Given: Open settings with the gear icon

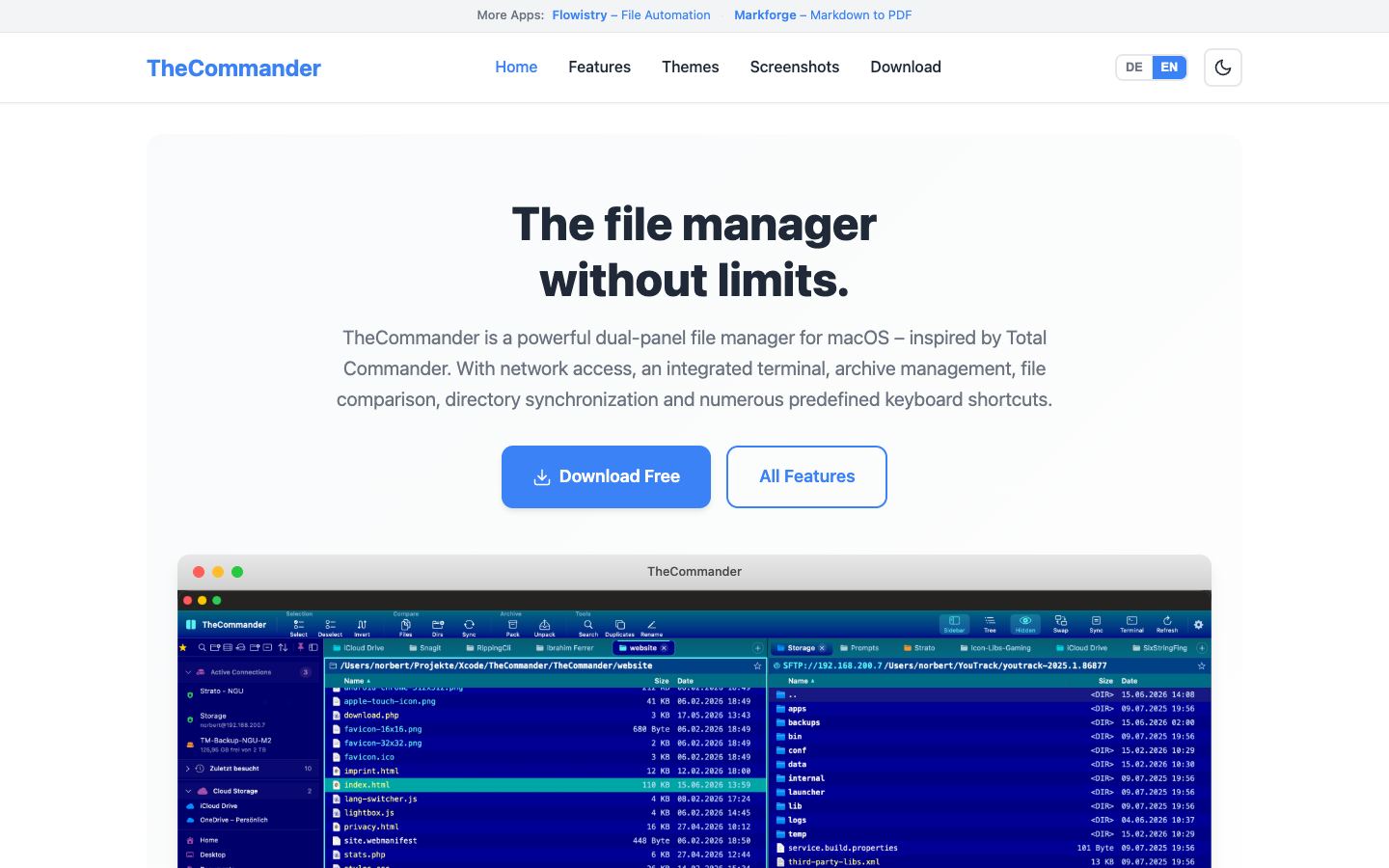Looking at the screenshot, I should (x=1199, y=625).
